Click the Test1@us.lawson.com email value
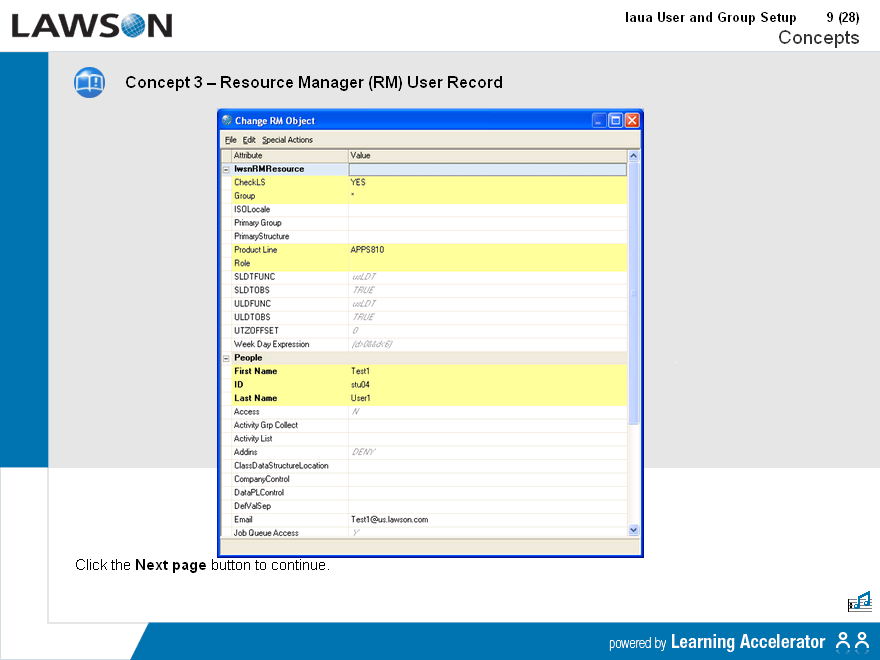Viewport: 880px width, 660px height. (x=389, y=519)
